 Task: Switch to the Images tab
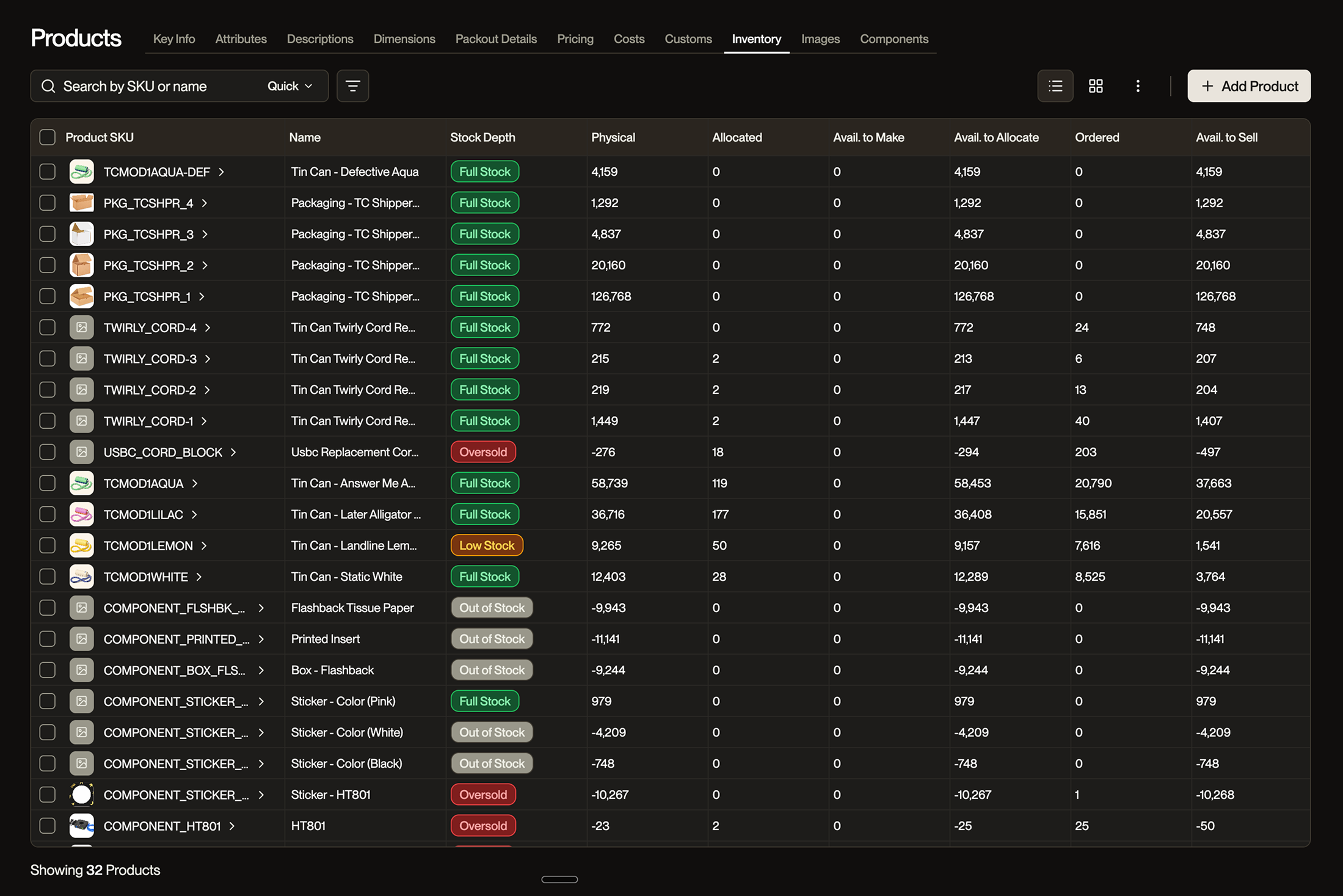[820, 39]
